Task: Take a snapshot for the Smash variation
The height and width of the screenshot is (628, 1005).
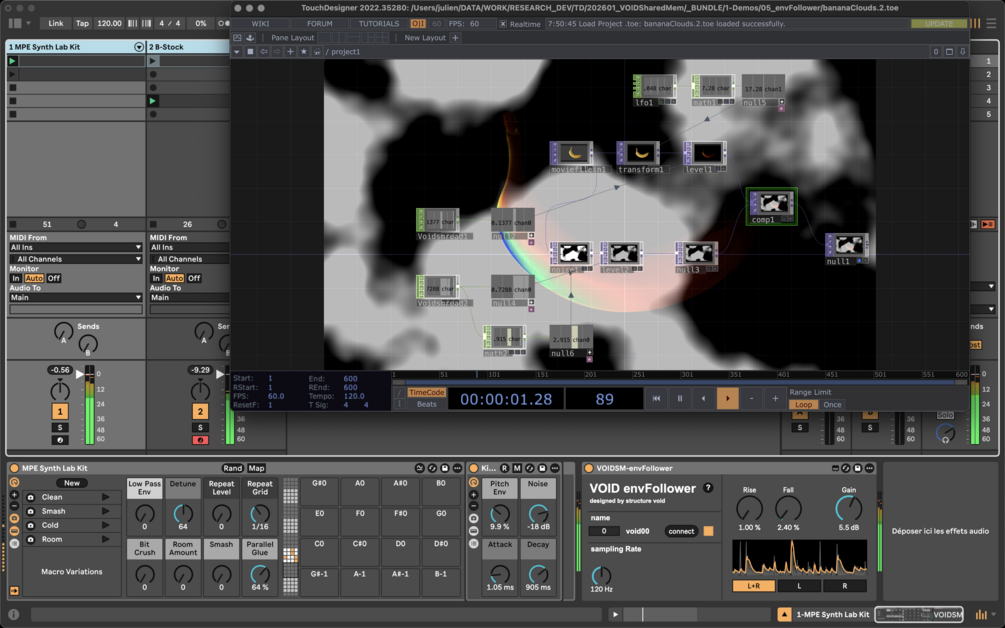Action: 30,511
